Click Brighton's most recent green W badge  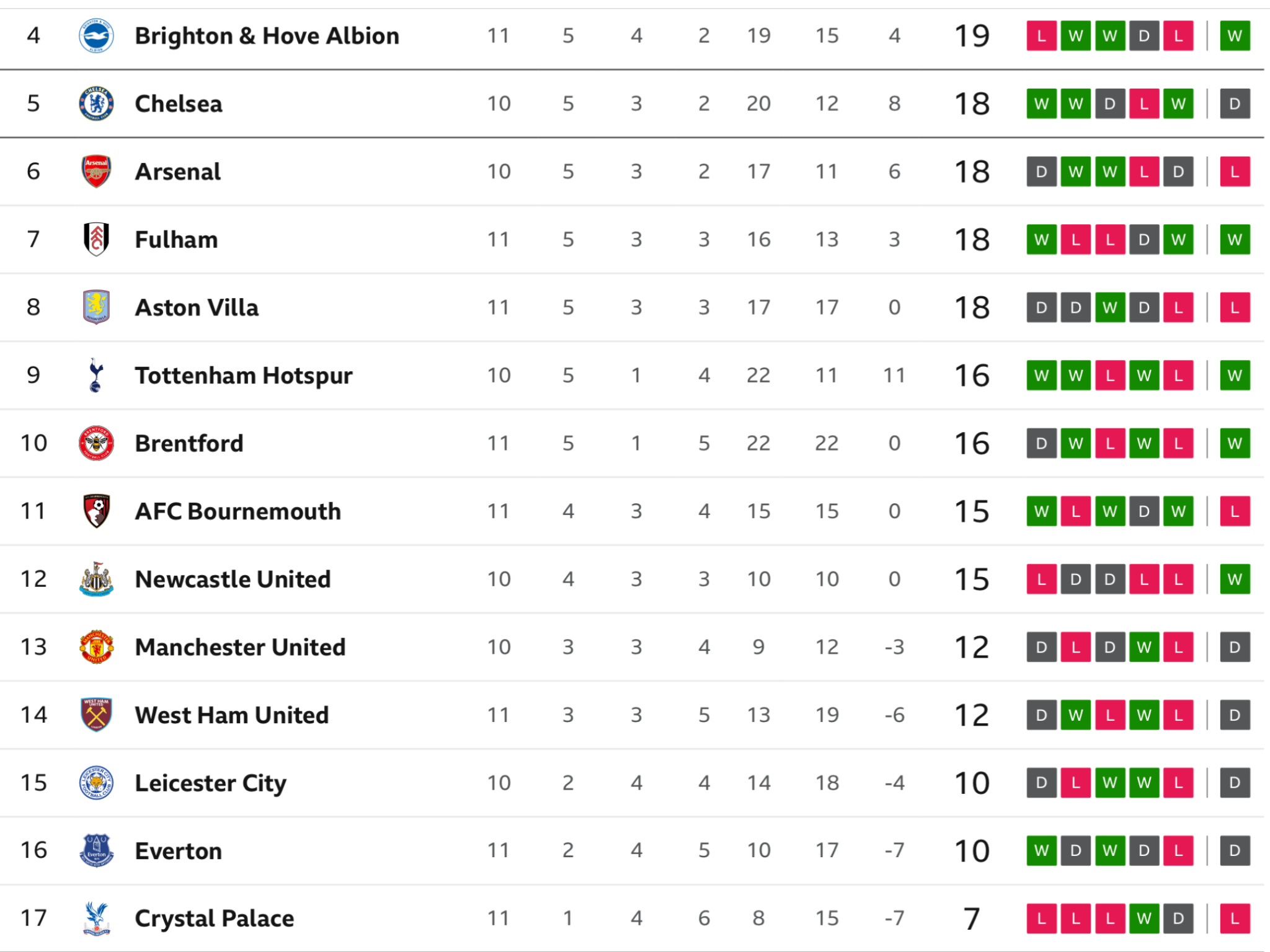click(x=1235, y=36)
